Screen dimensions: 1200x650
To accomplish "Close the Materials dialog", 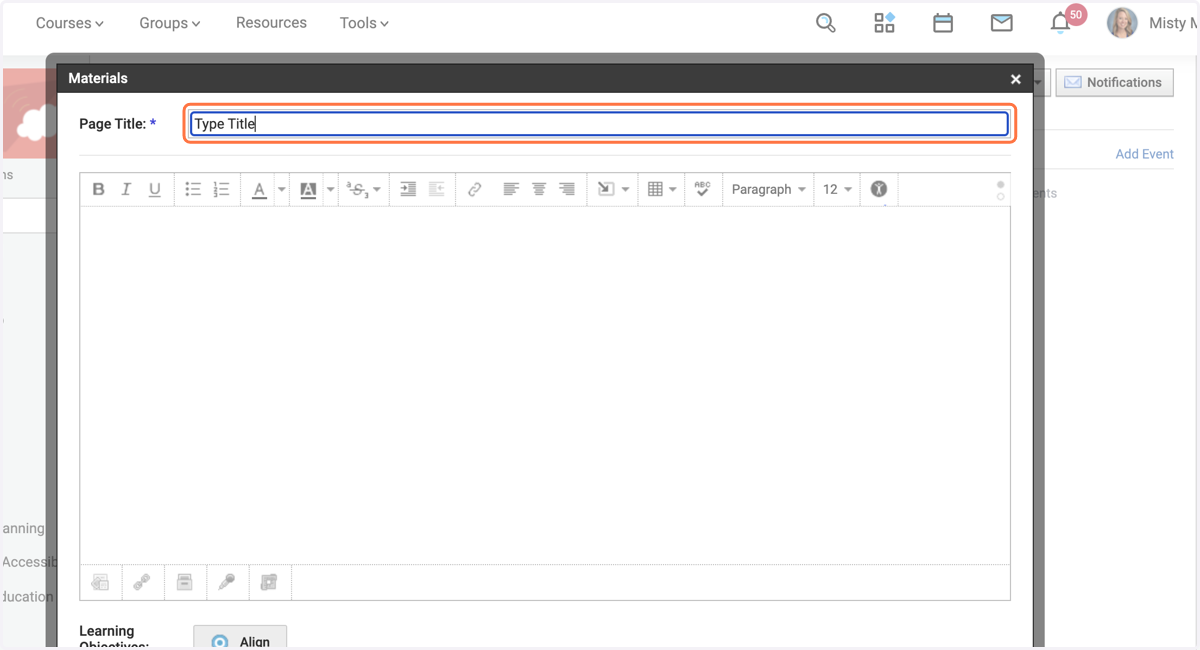I will [x=1016, y=79].
